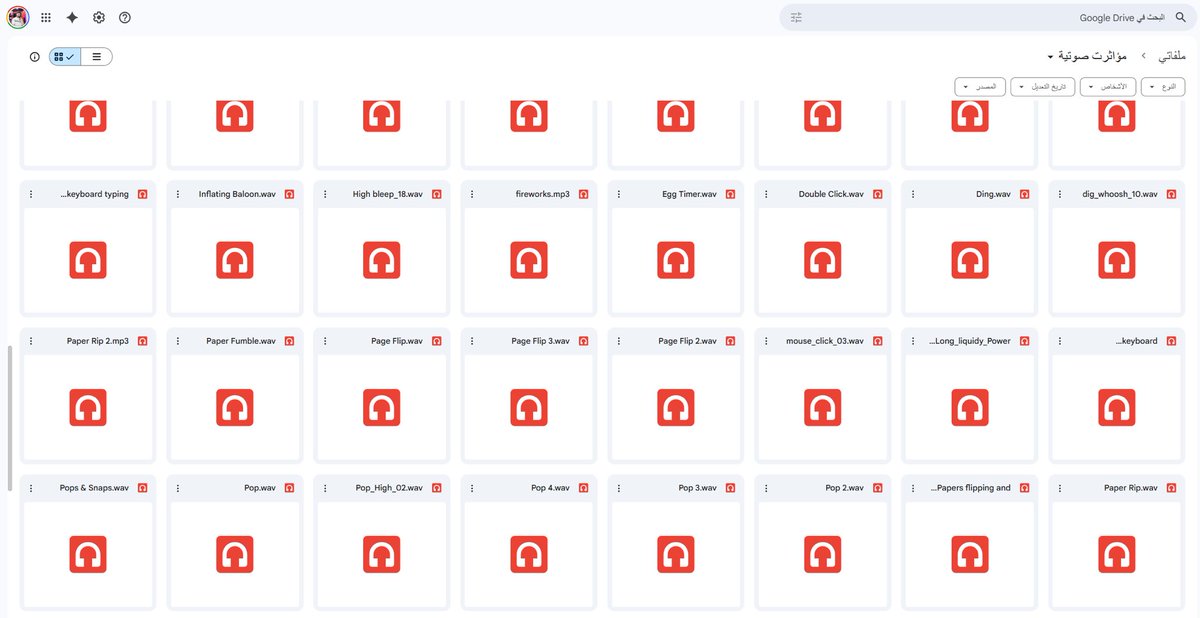
Task: Select the Long_liquidy_Power thumbnail preview
Action: point(970,408)
